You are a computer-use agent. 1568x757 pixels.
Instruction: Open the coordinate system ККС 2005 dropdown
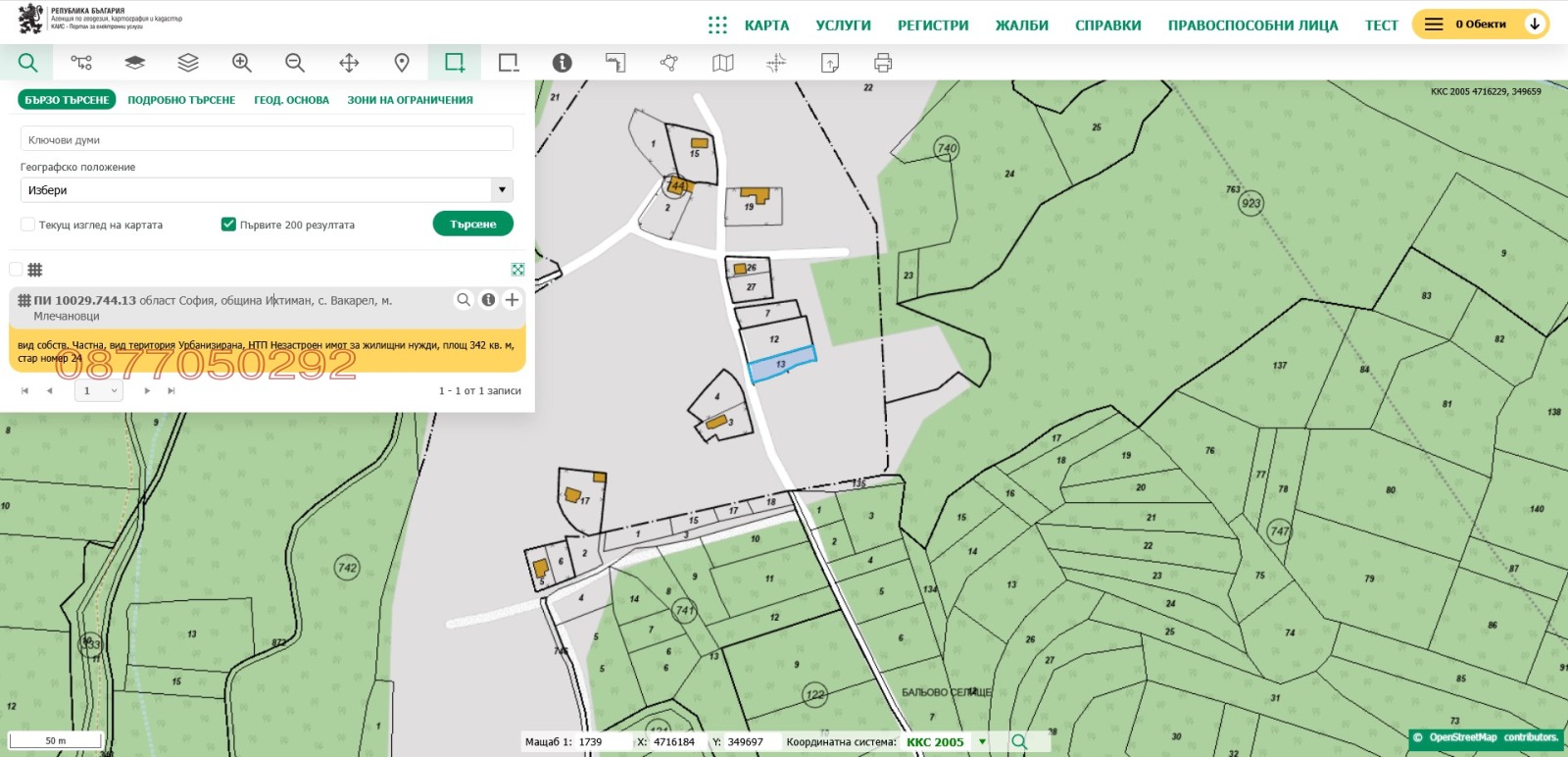click(982, 742)
